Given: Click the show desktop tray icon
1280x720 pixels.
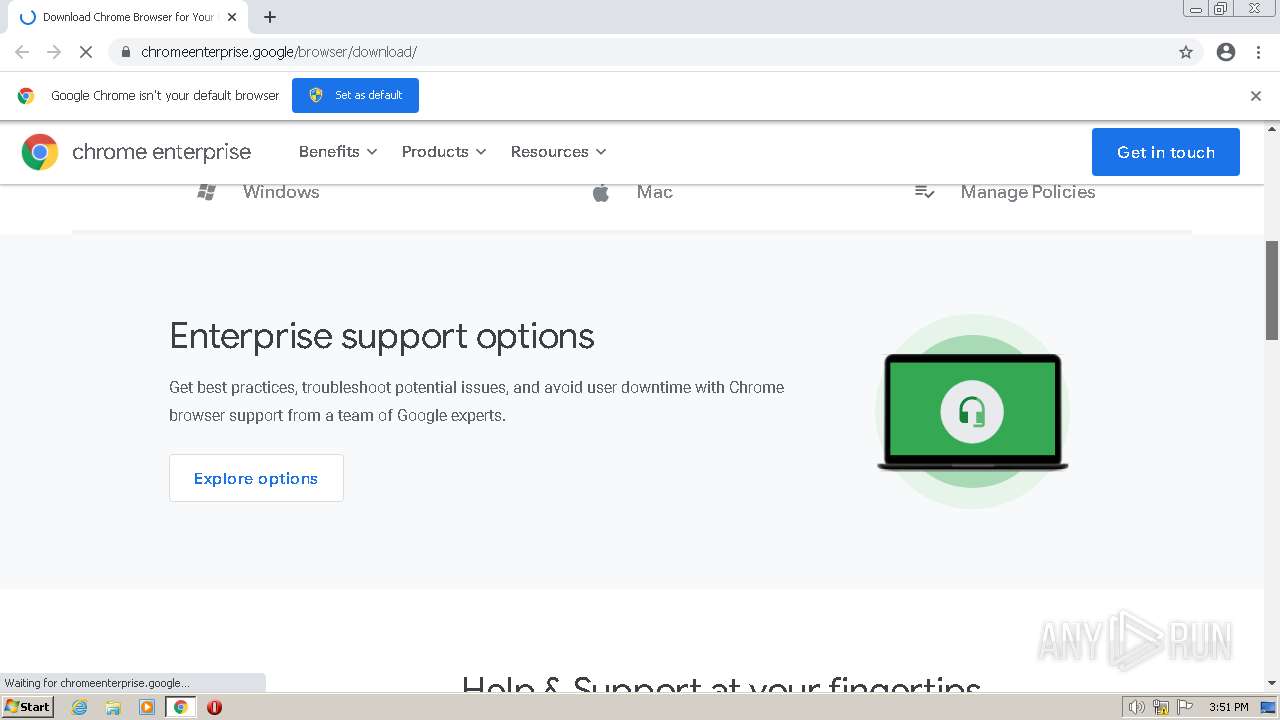Looking at the screenshot, I should [x=1268, y=707].
